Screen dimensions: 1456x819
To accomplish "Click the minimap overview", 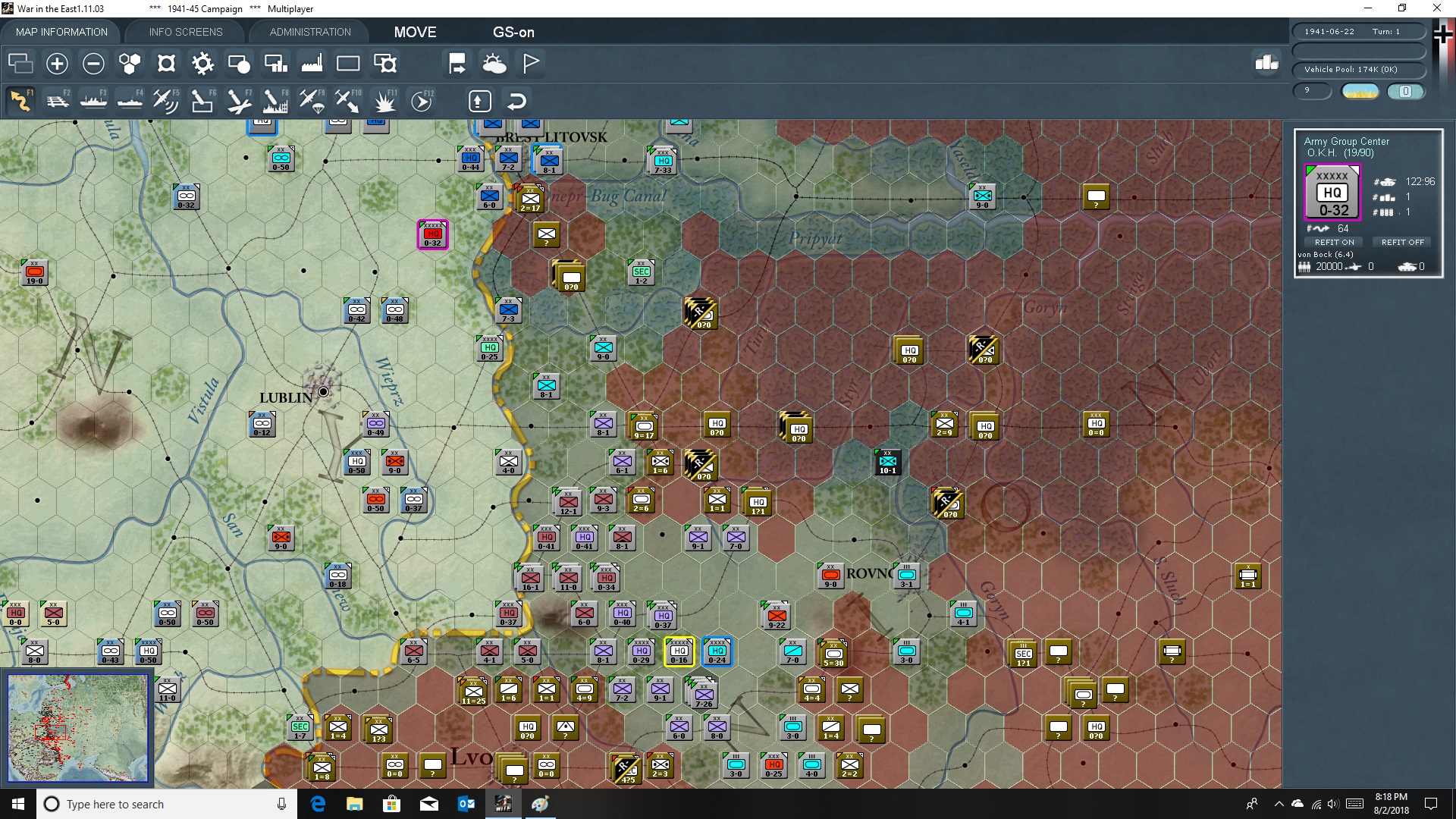I will (x=77, y=728).
